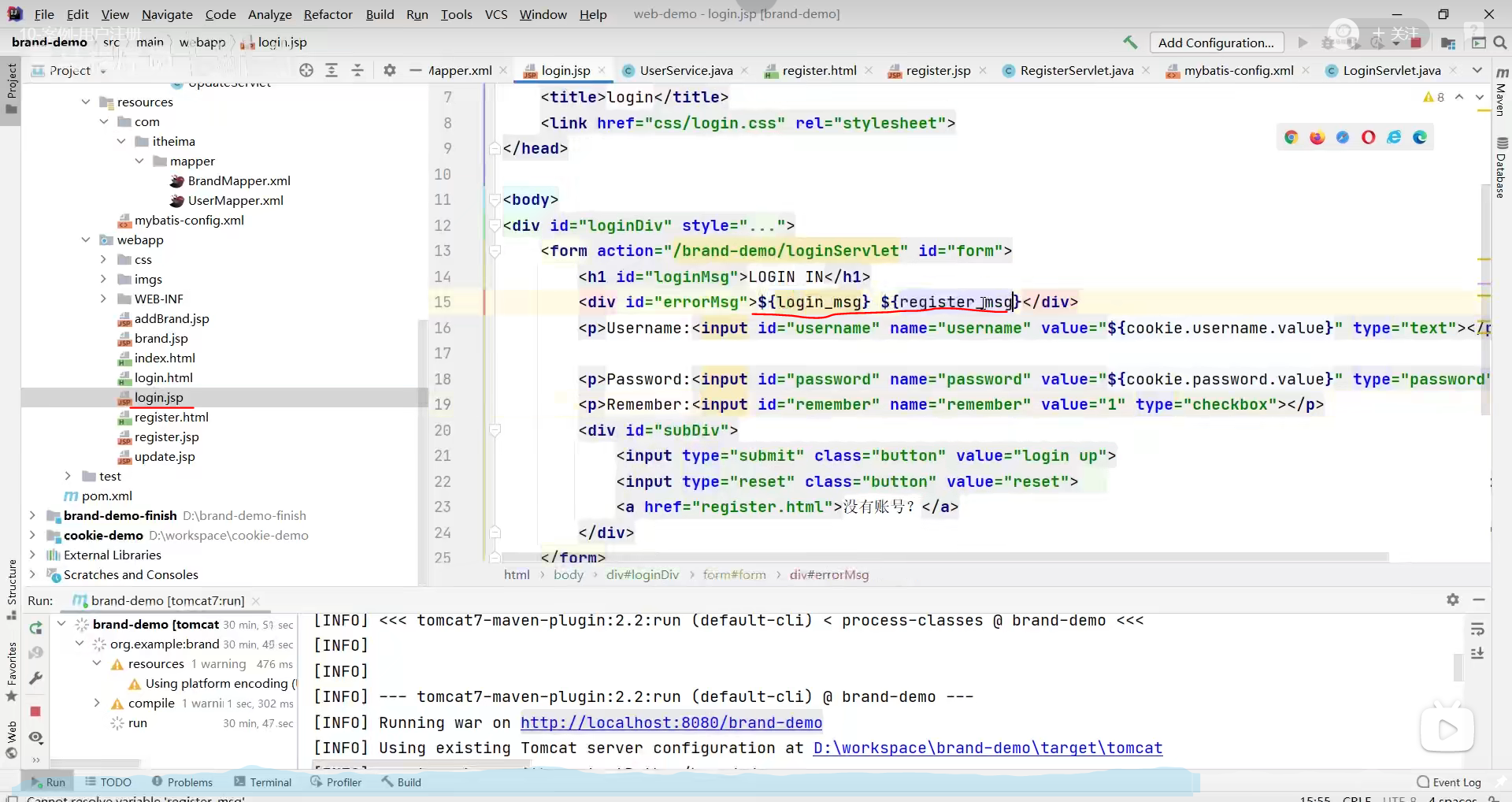Switch to UserService.java tab
Viewport: 1512px width, 802px height.
pyautogui.click(x=685, y=70)
